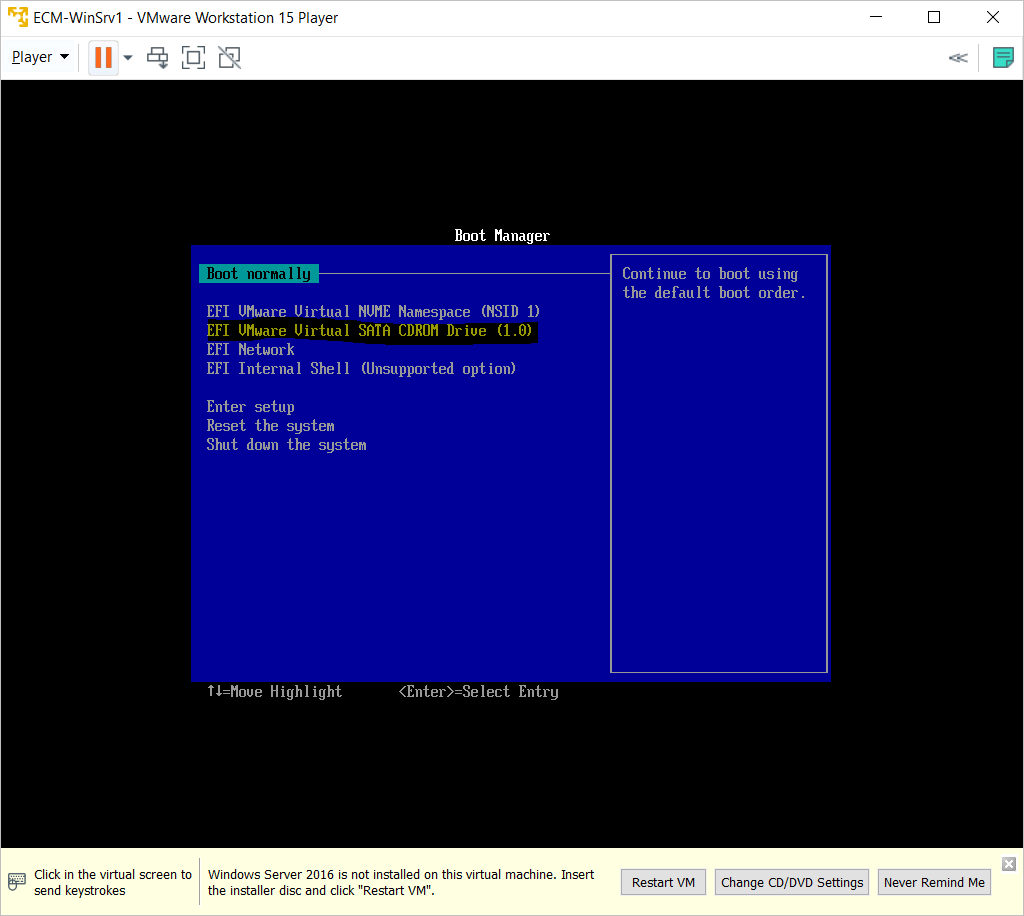Send Ctrl+Alt+Del to the virtual machine
1024x916 pixels.
click(157, 57)
